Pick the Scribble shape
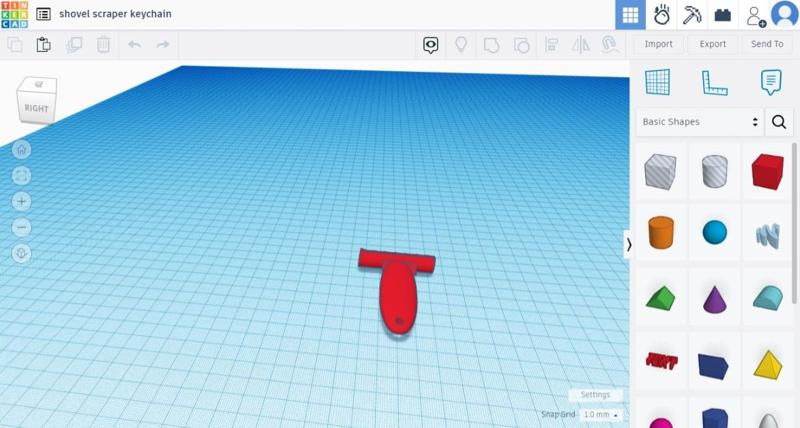Screen dimensions: 800x428 [x=767, y=236]
